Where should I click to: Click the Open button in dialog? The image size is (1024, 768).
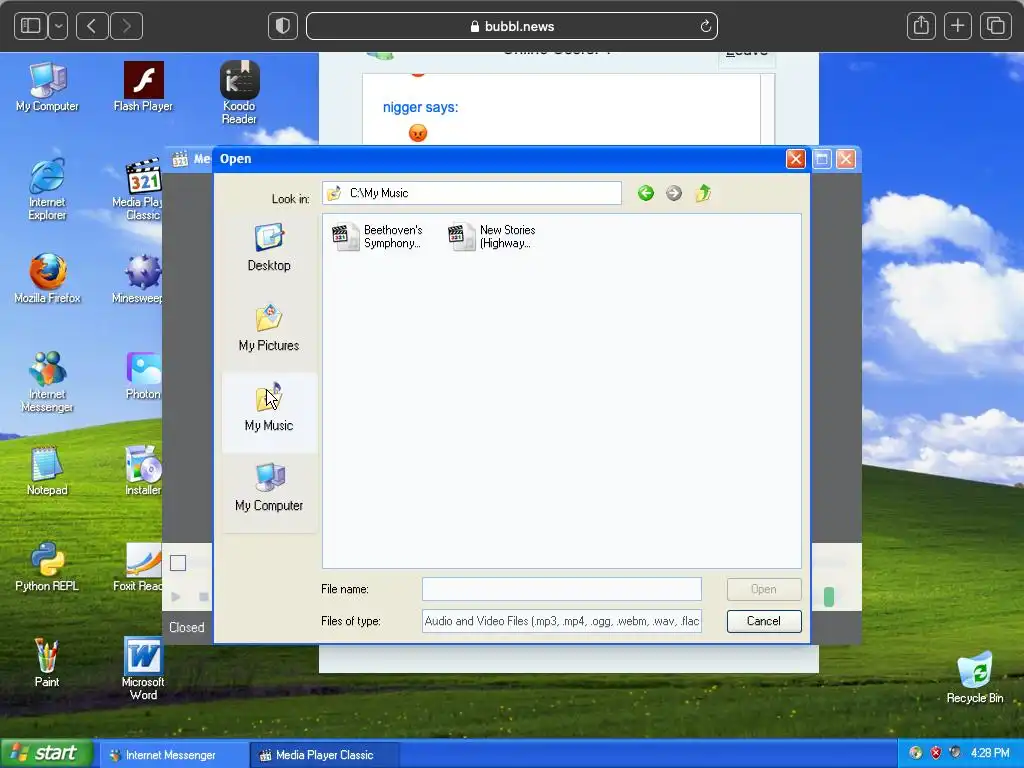coord(763,589)
